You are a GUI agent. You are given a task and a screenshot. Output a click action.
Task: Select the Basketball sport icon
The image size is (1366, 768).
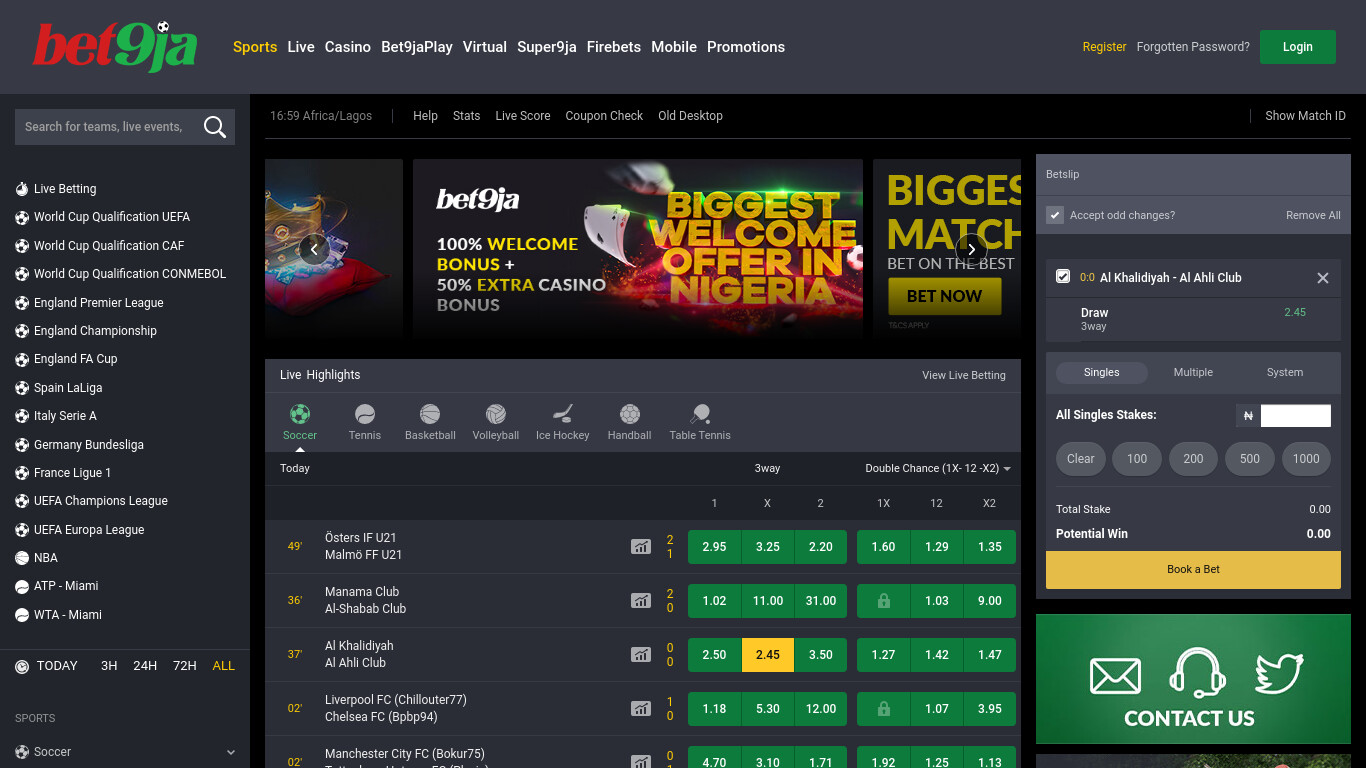[430, 414]
